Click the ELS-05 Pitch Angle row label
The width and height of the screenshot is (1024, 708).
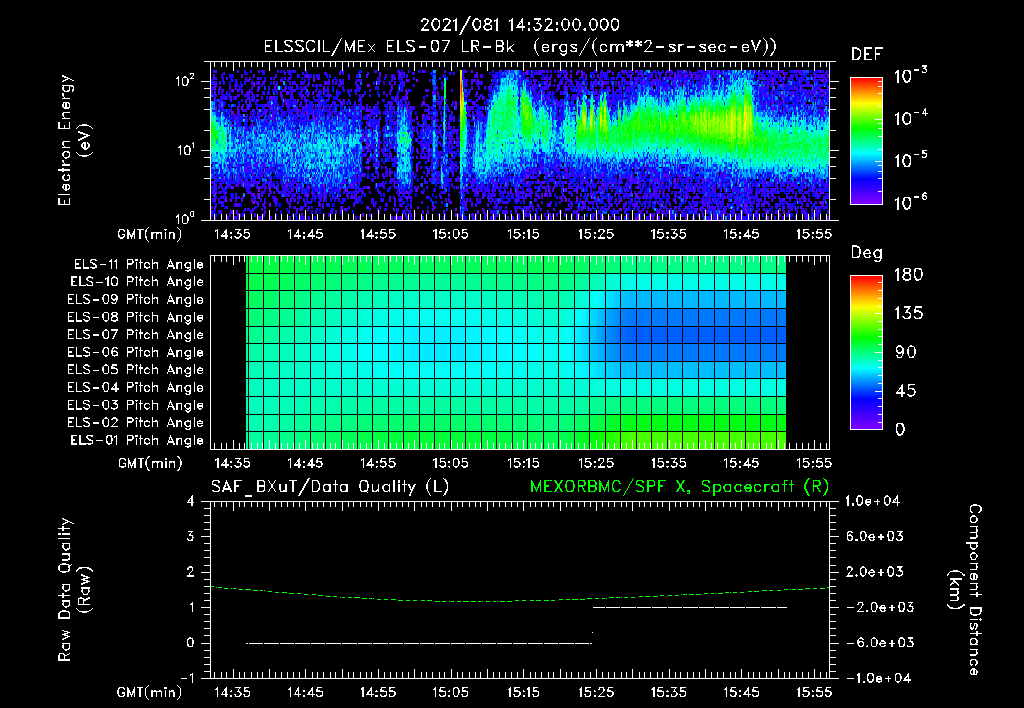(x=135, y=370)
